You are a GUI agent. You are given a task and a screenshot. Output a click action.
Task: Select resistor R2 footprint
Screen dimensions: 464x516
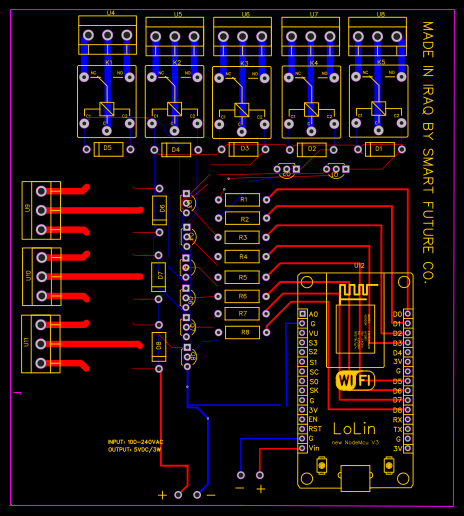pyautogui.click(x=242, y=218)
